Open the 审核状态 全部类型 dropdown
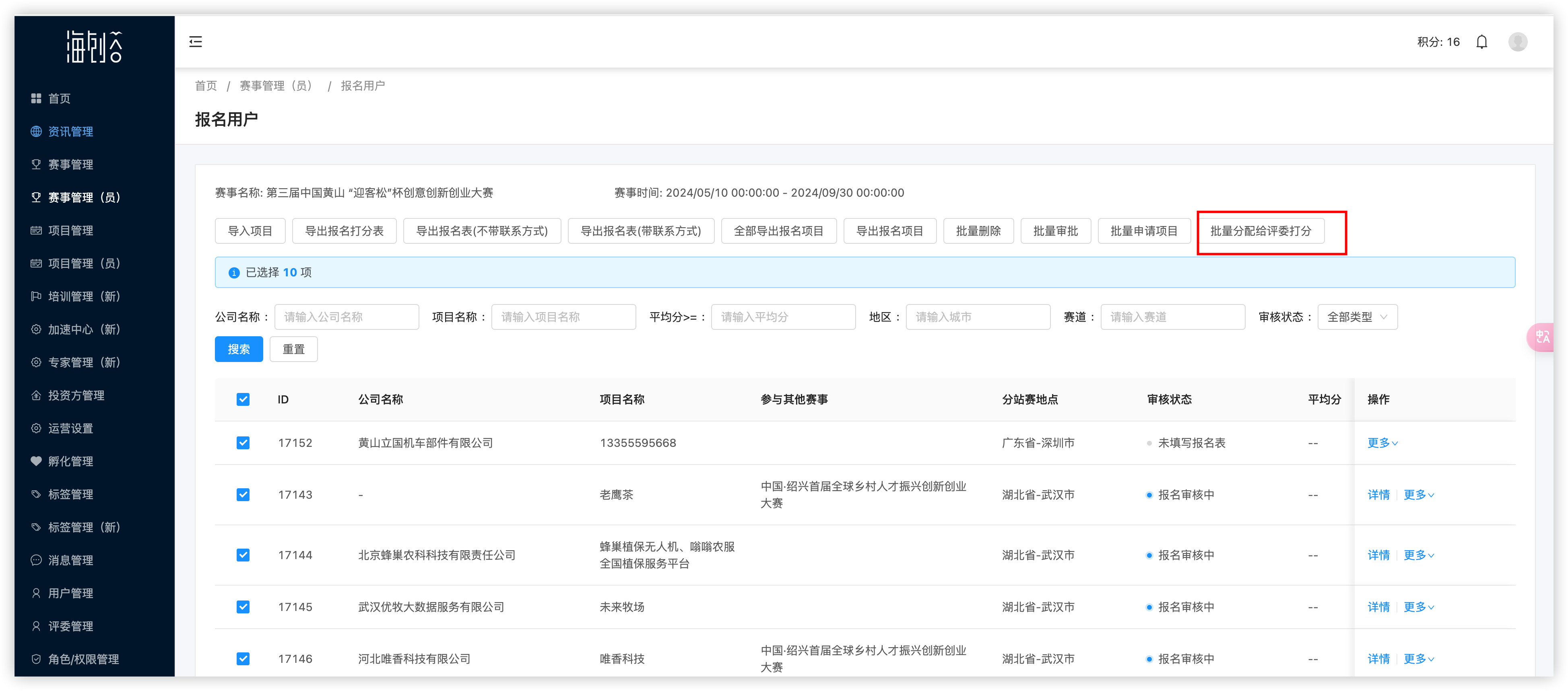1568x691 pixels. tap(1357, 317)
